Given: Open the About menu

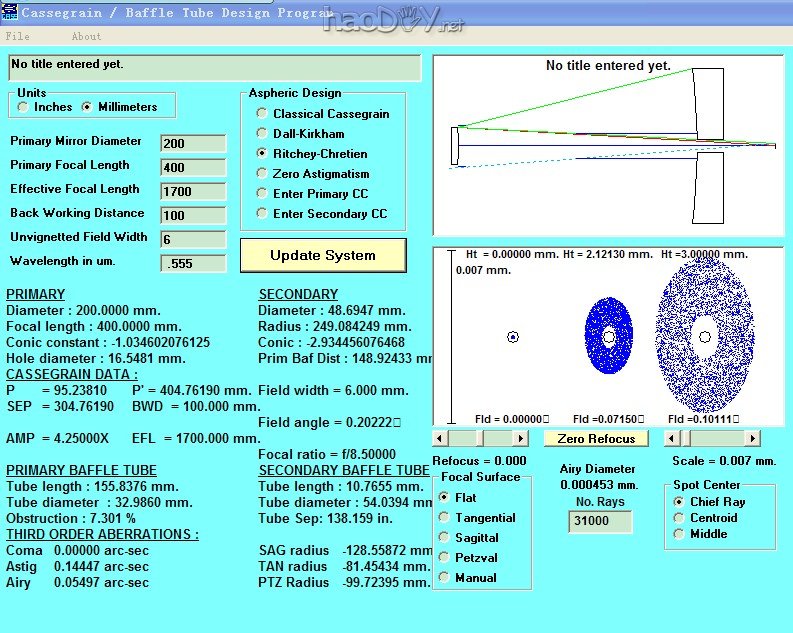Looking at the screenshot, I should (x=86, y=36).
